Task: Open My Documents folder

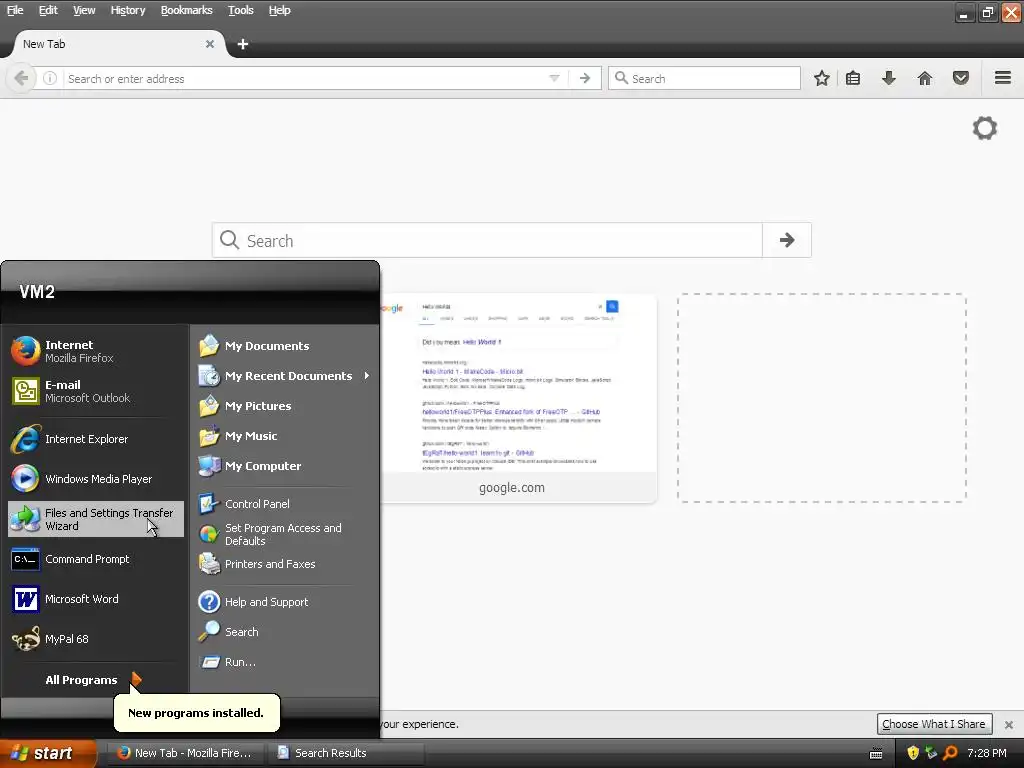Action: [x=285, y=345]
